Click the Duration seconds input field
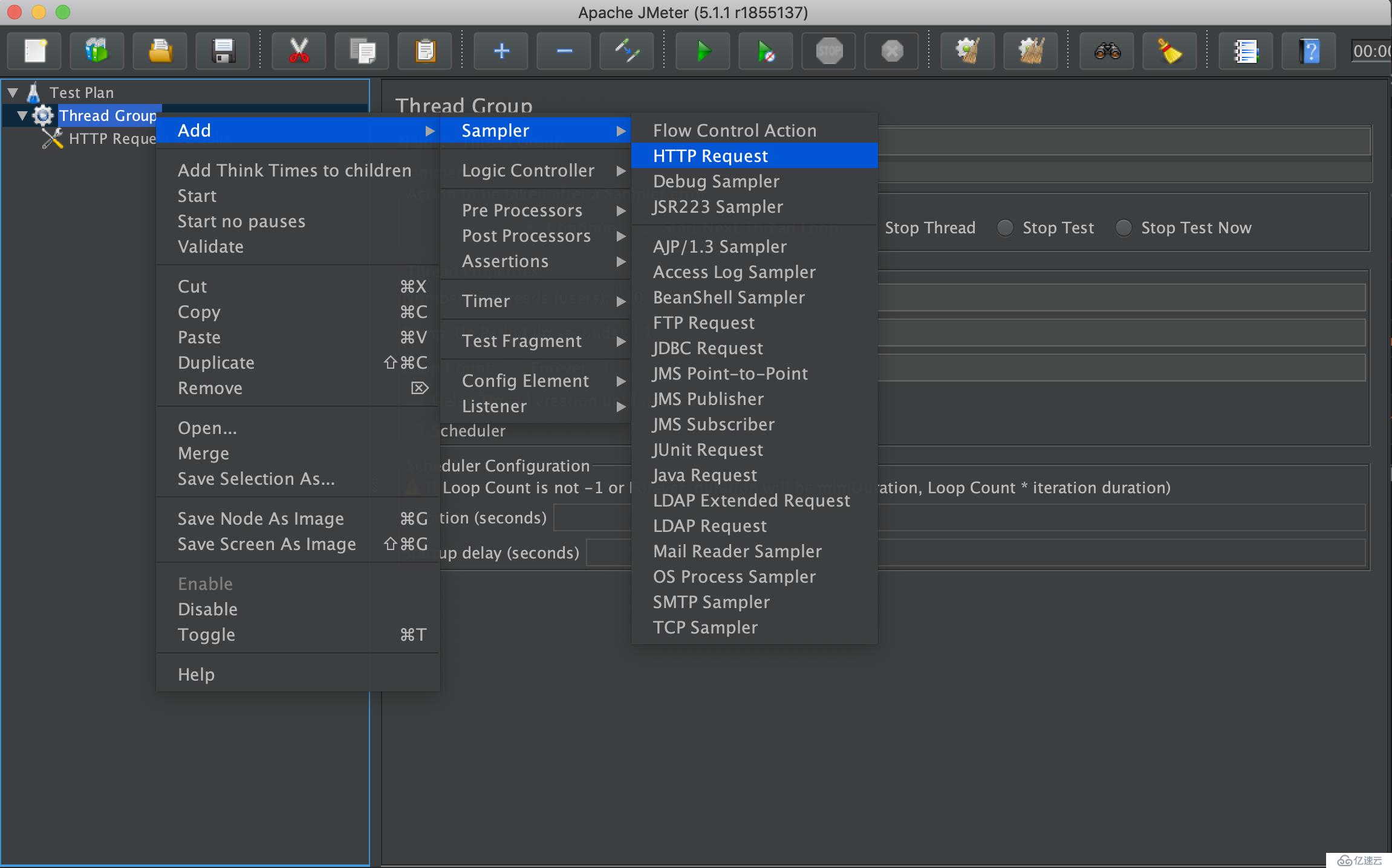This screenshot has height=868, width=1392. (x=959, y=518)
